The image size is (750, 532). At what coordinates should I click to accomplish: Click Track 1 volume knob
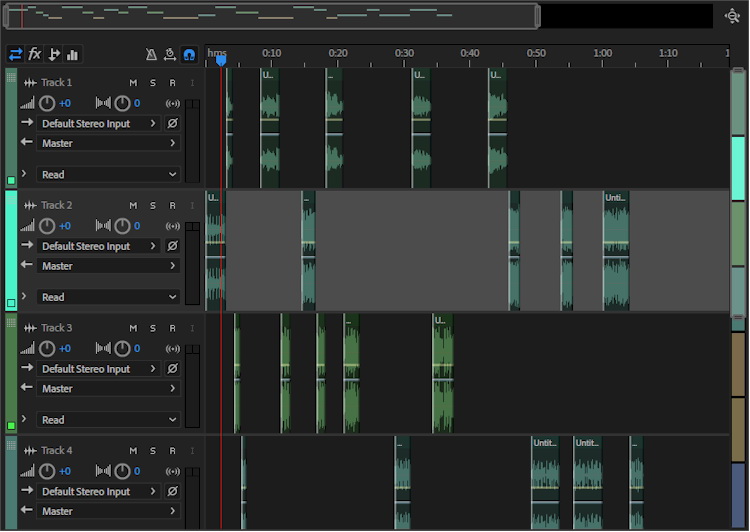47,103
